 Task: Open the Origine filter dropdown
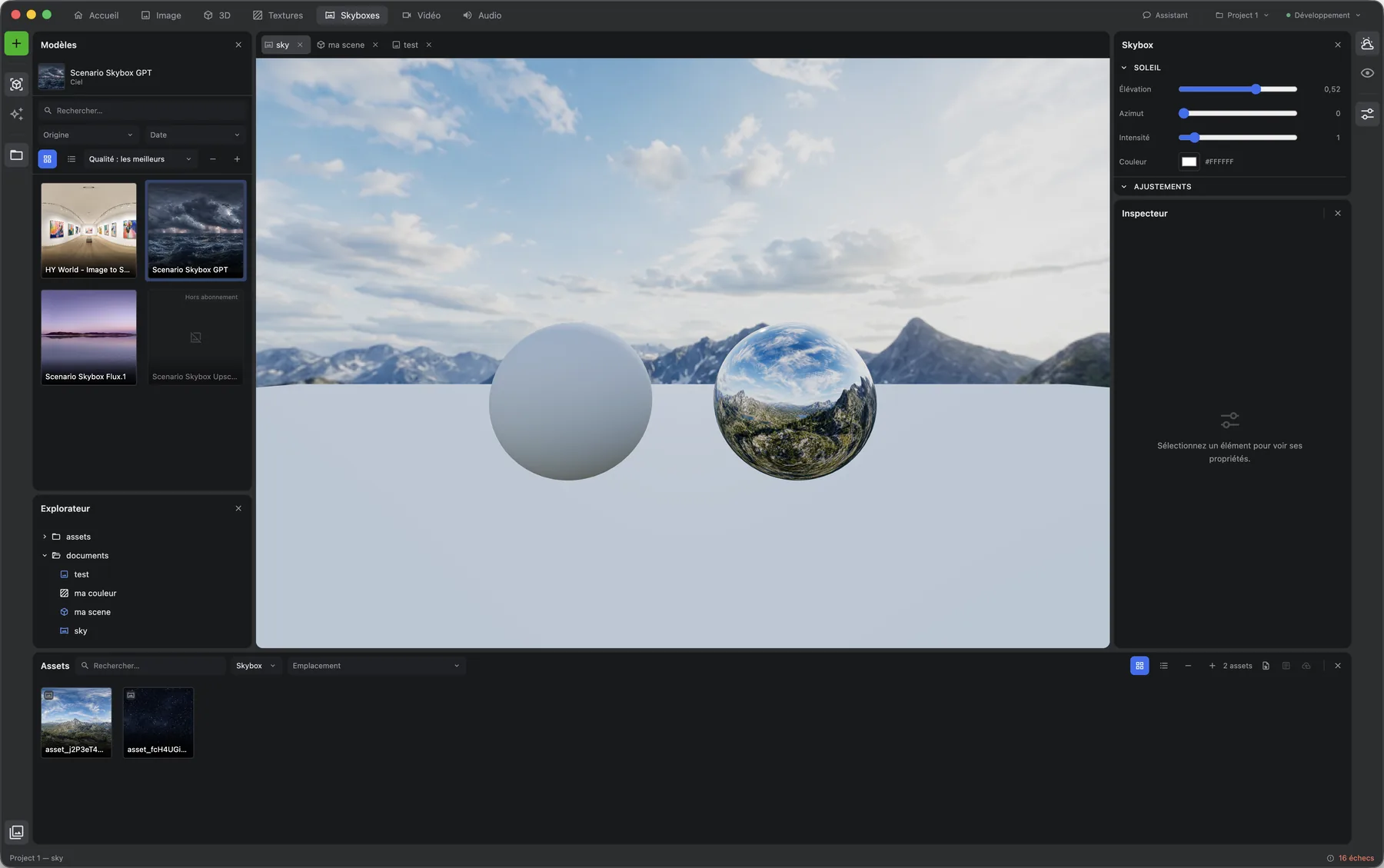pos(88,135)
